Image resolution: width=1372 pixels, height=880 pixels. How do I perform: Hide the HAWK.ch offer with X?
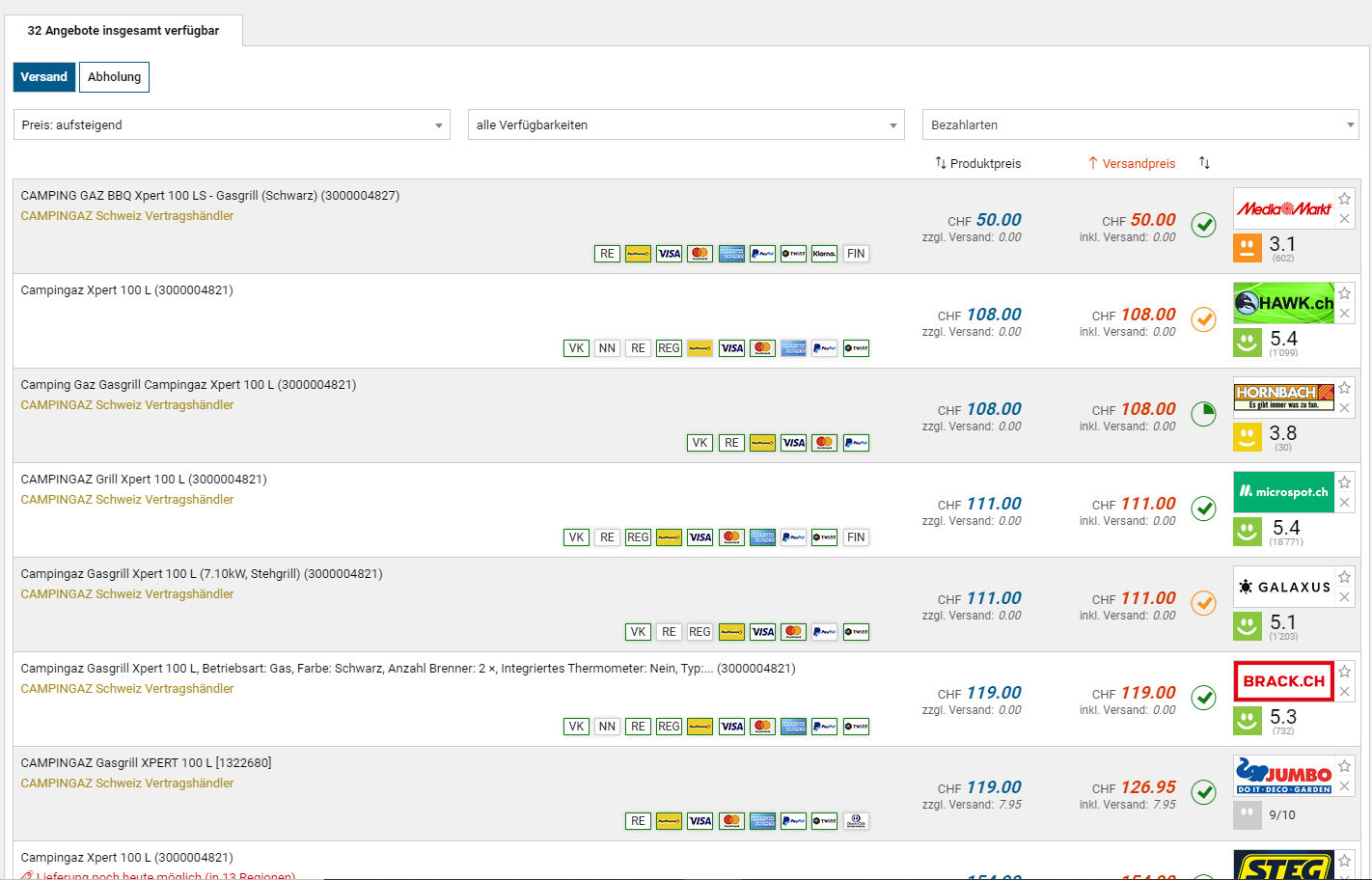pos(1344,314)
